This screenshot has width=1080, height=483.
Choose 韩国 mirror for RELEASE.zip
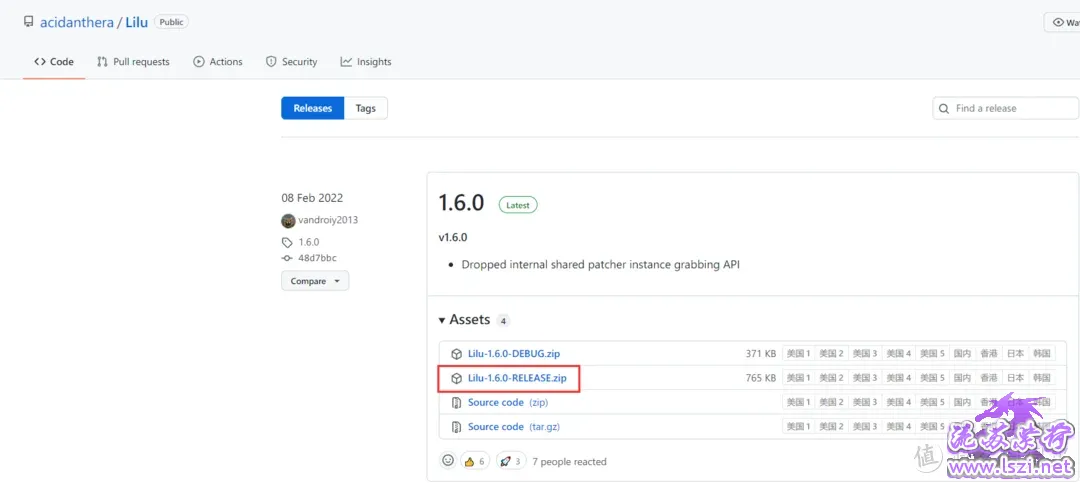tap(1041, 378)
